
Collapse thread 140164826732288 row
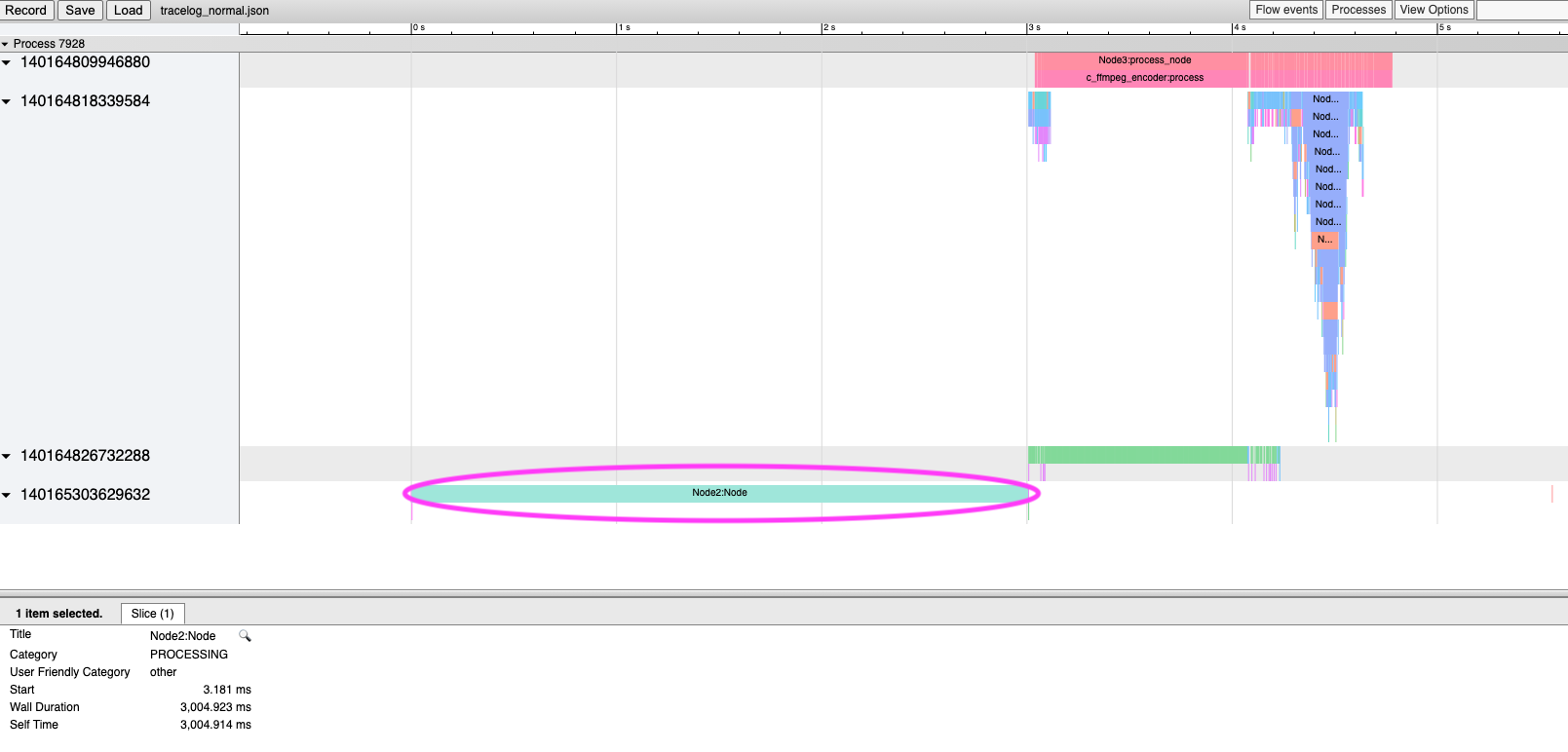point(7,456)
